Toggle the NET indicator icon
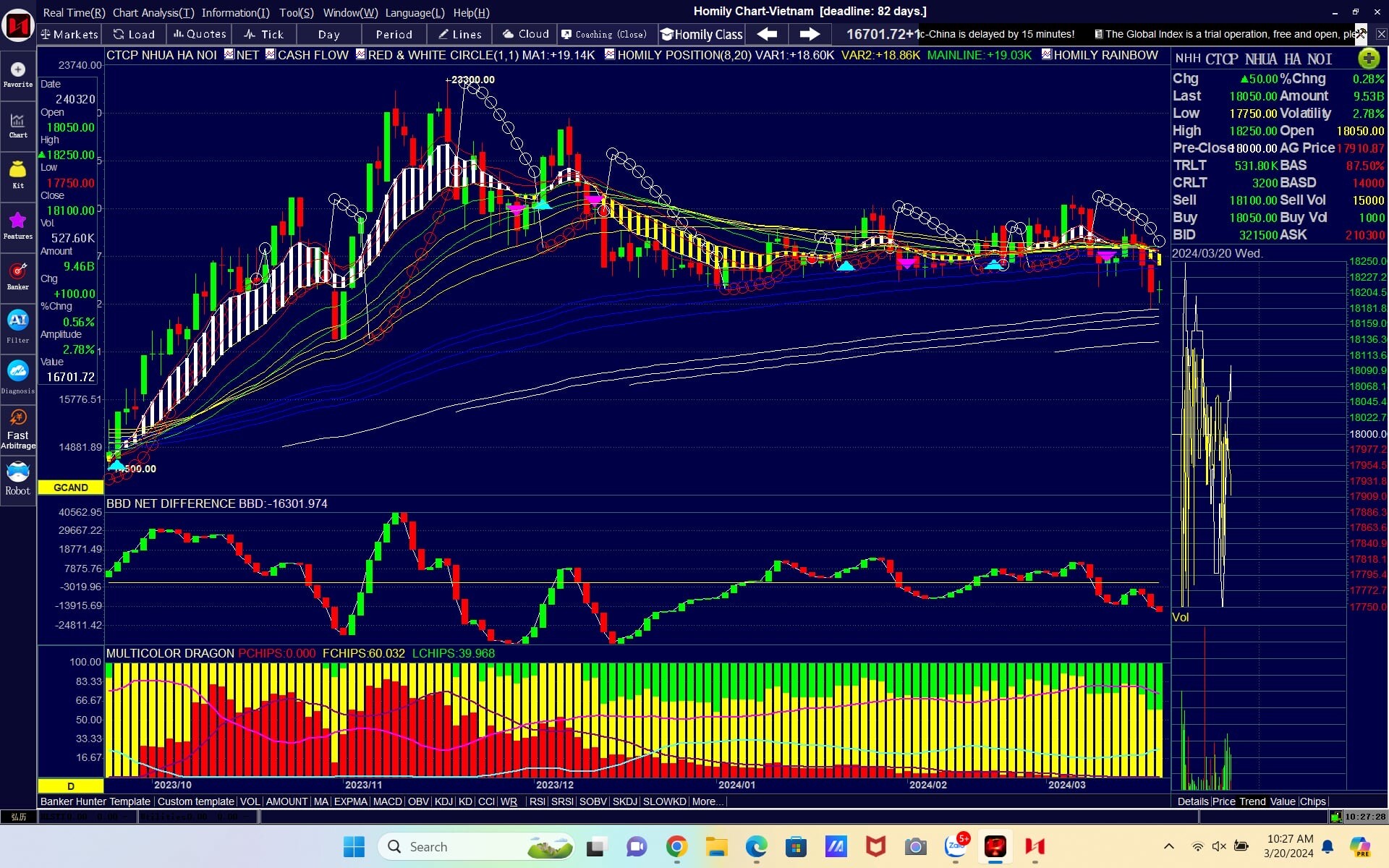The height and width of the screenshot is (868, 1389). (229, 54)
